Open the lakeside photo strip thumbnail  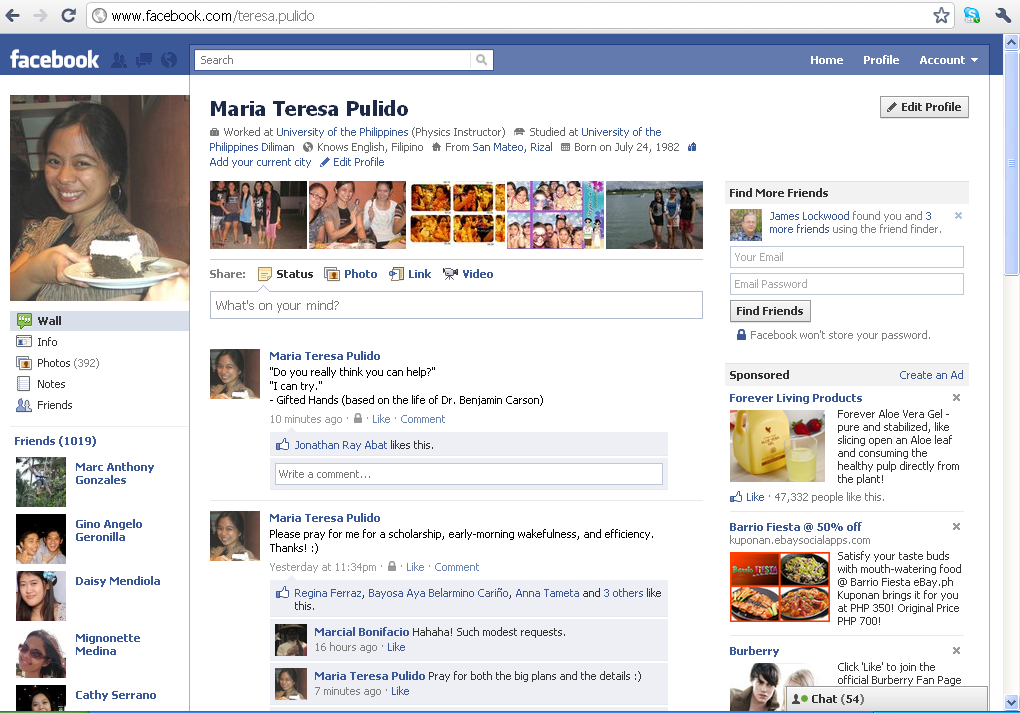tap(654, 215)
